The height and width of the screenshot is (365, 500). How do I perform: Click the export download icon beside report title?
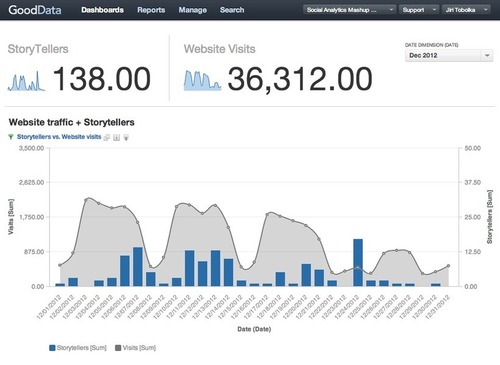click(116, 137)
